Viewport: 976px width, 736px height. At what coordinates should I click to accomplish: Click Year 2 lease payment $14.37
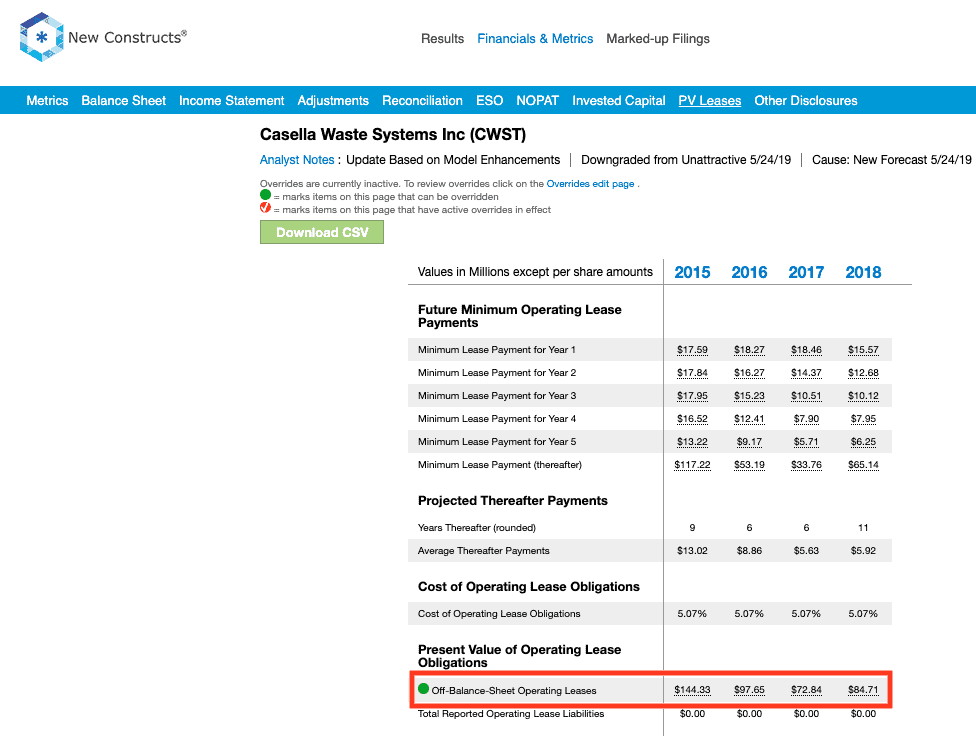806,373
